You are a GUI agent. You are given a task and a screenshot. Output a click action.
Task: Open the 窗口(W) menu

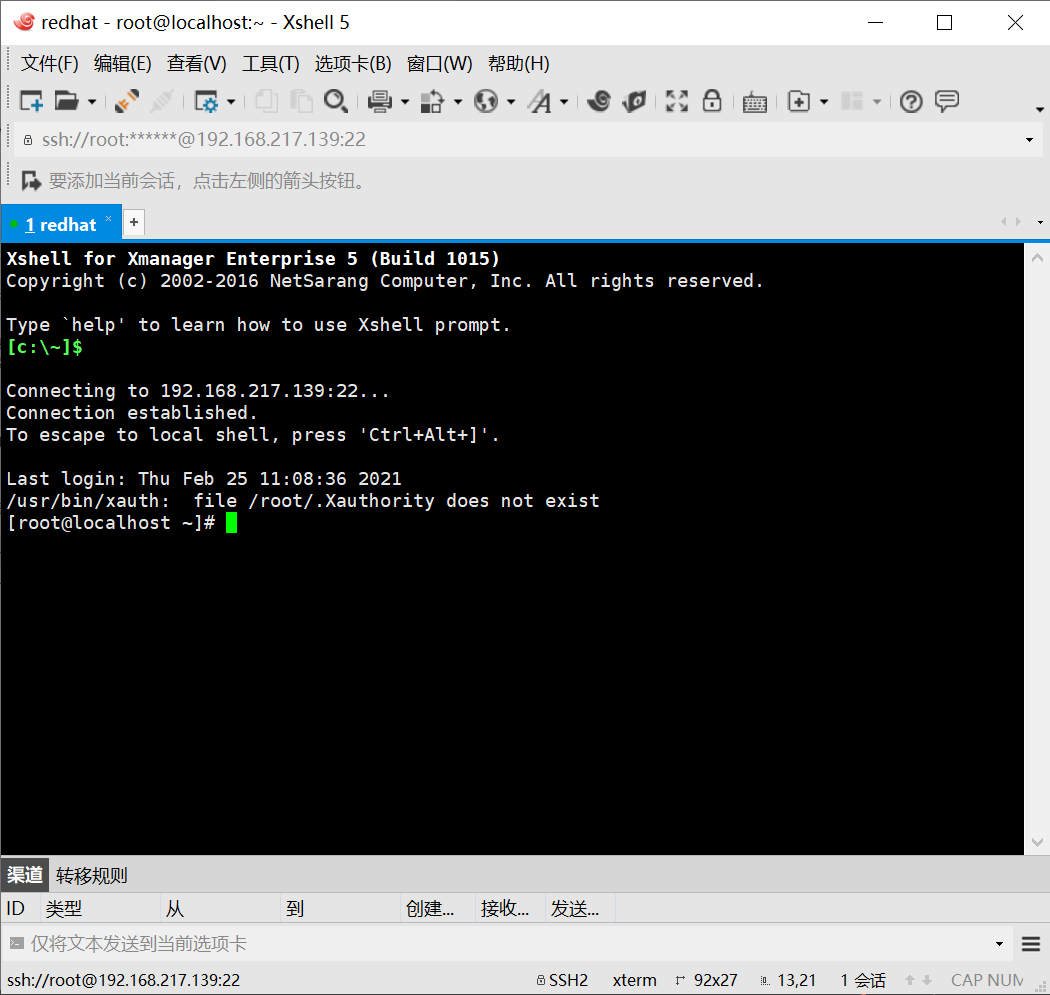tap(439, 64)
